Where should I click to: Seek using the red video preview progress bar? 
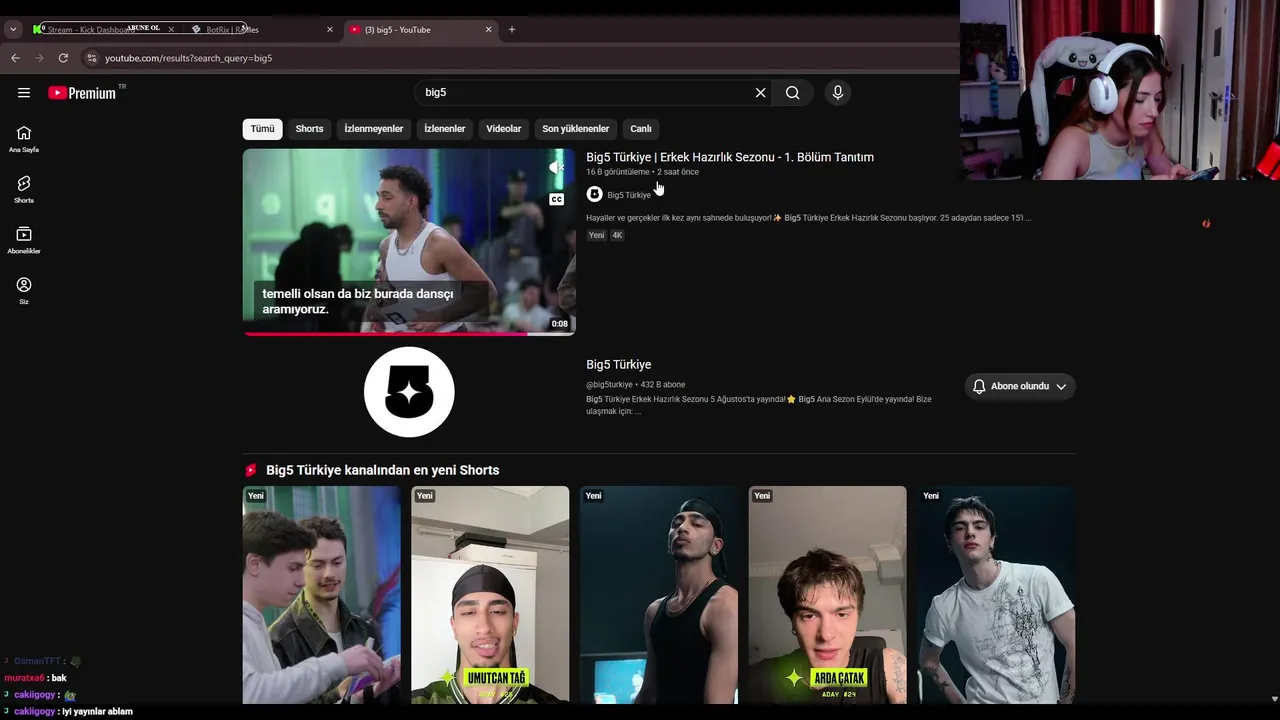[409, 334]
